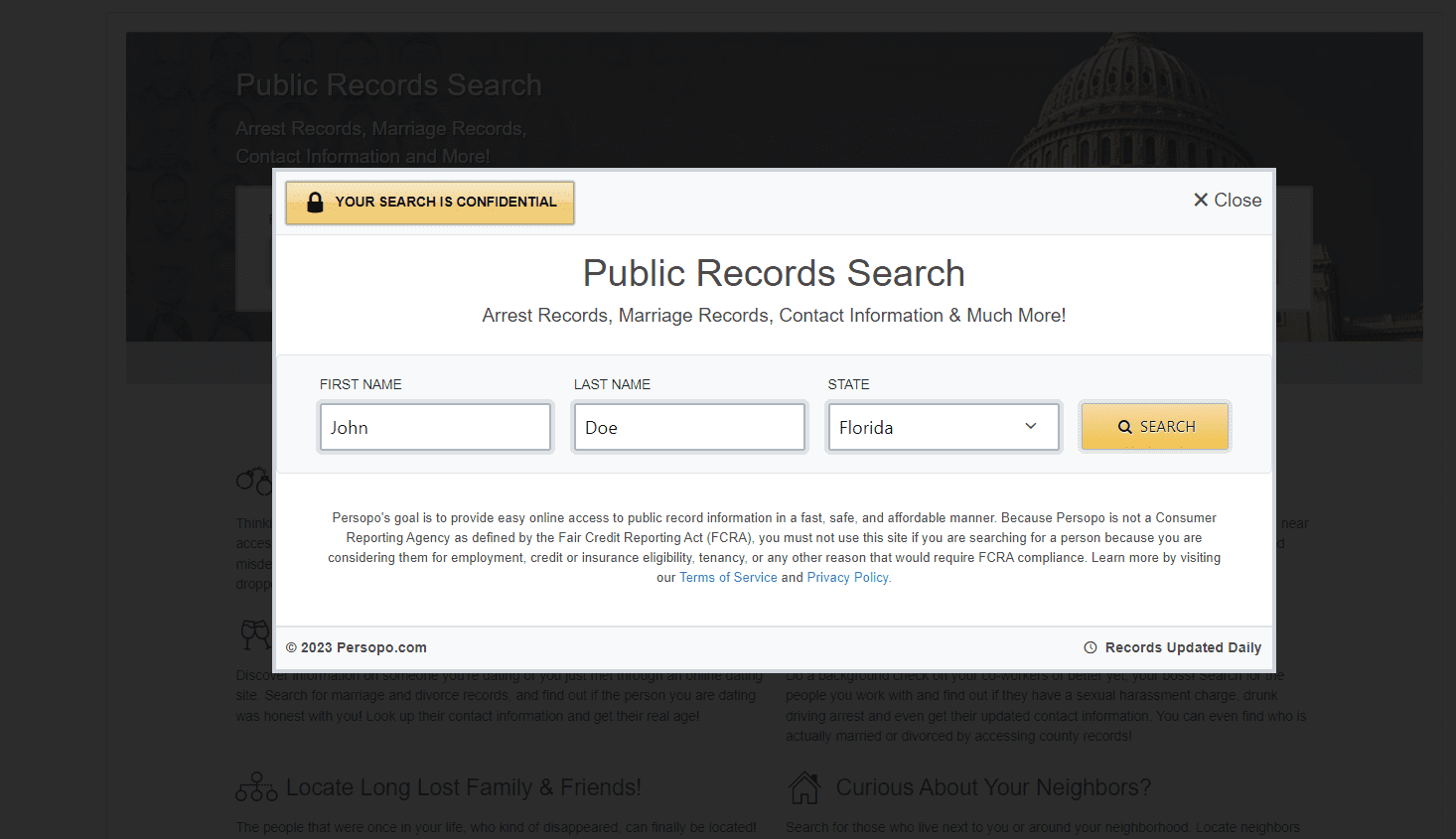Click the family tree icon beside Locate Long Lost Family
The width and height of the screenshot is (1456, 839).
[256, 787]
